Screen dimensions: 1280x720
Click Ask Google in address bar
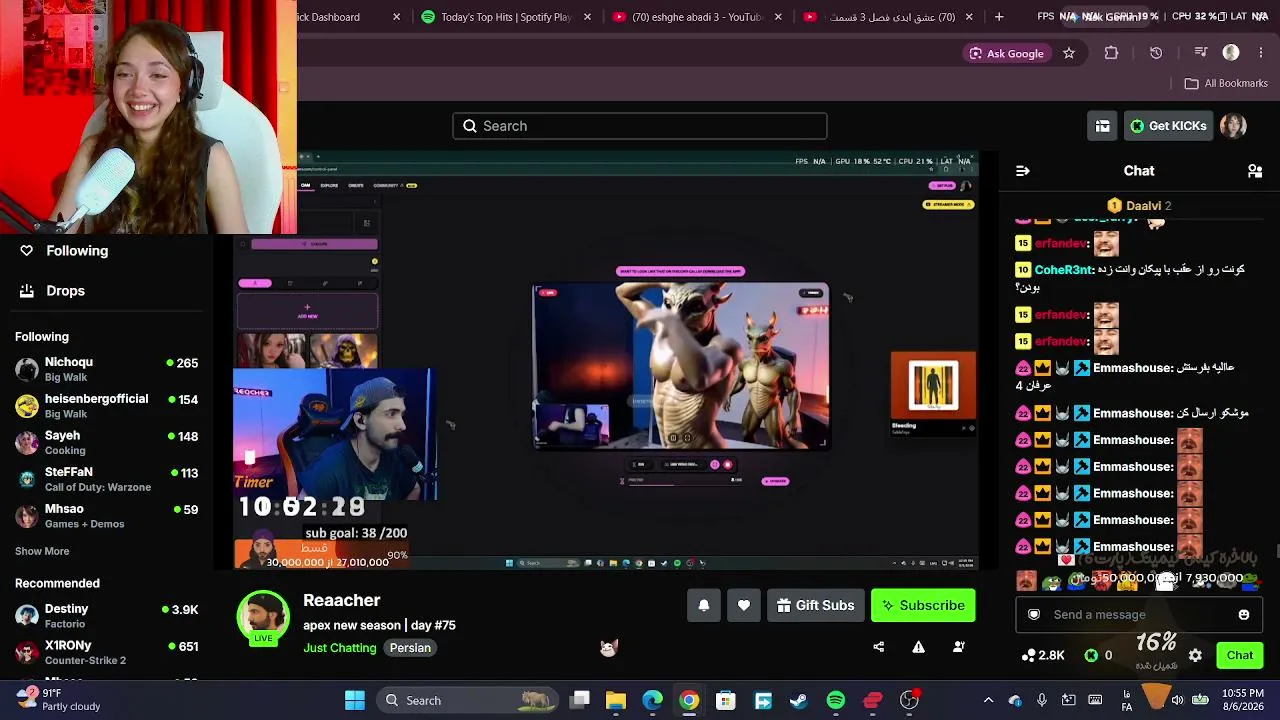tap(1006, 53)
